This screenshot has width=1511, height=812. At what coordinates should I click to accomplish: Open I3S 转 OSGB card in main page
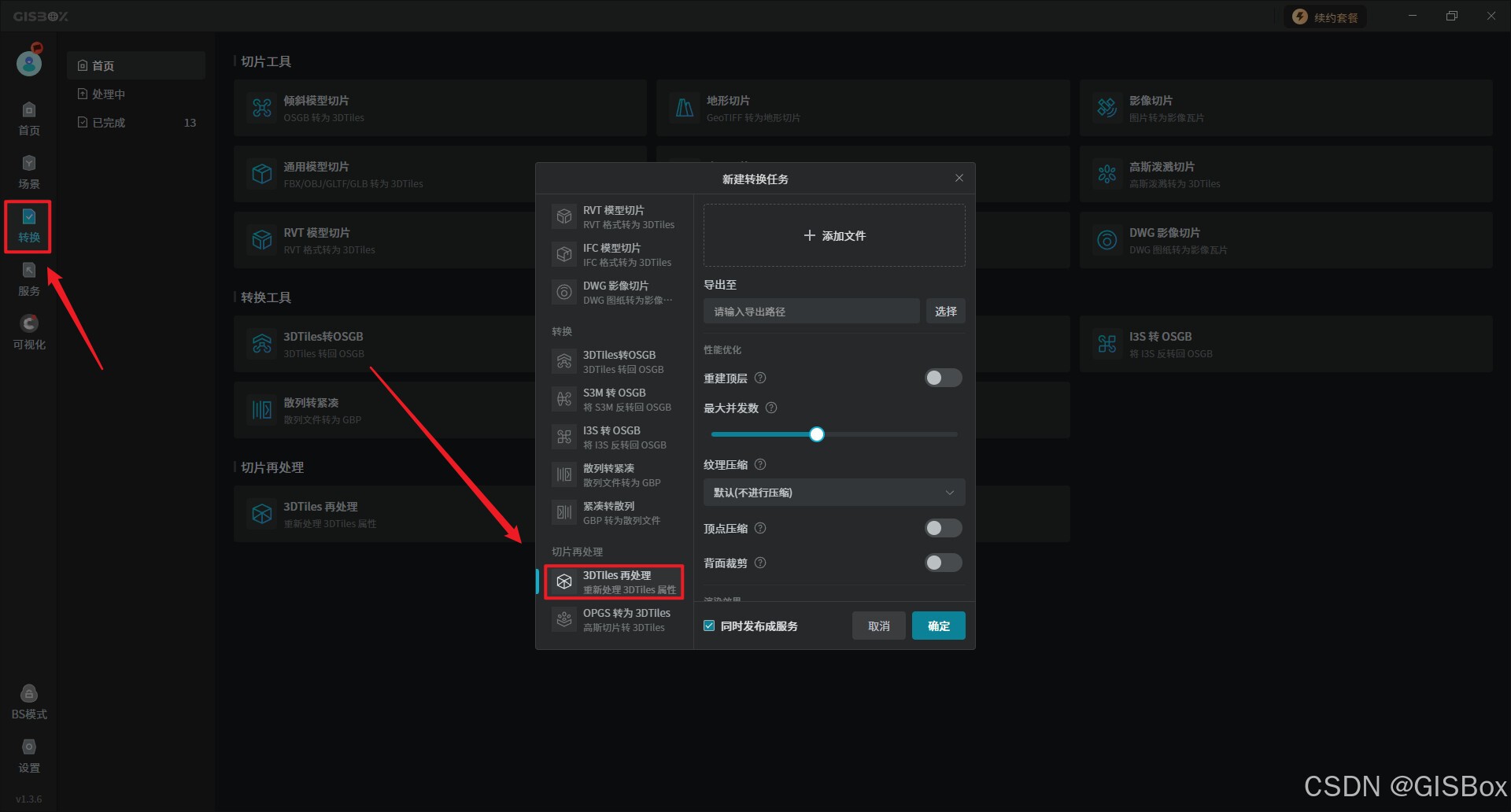click(x=1286, y=344)
